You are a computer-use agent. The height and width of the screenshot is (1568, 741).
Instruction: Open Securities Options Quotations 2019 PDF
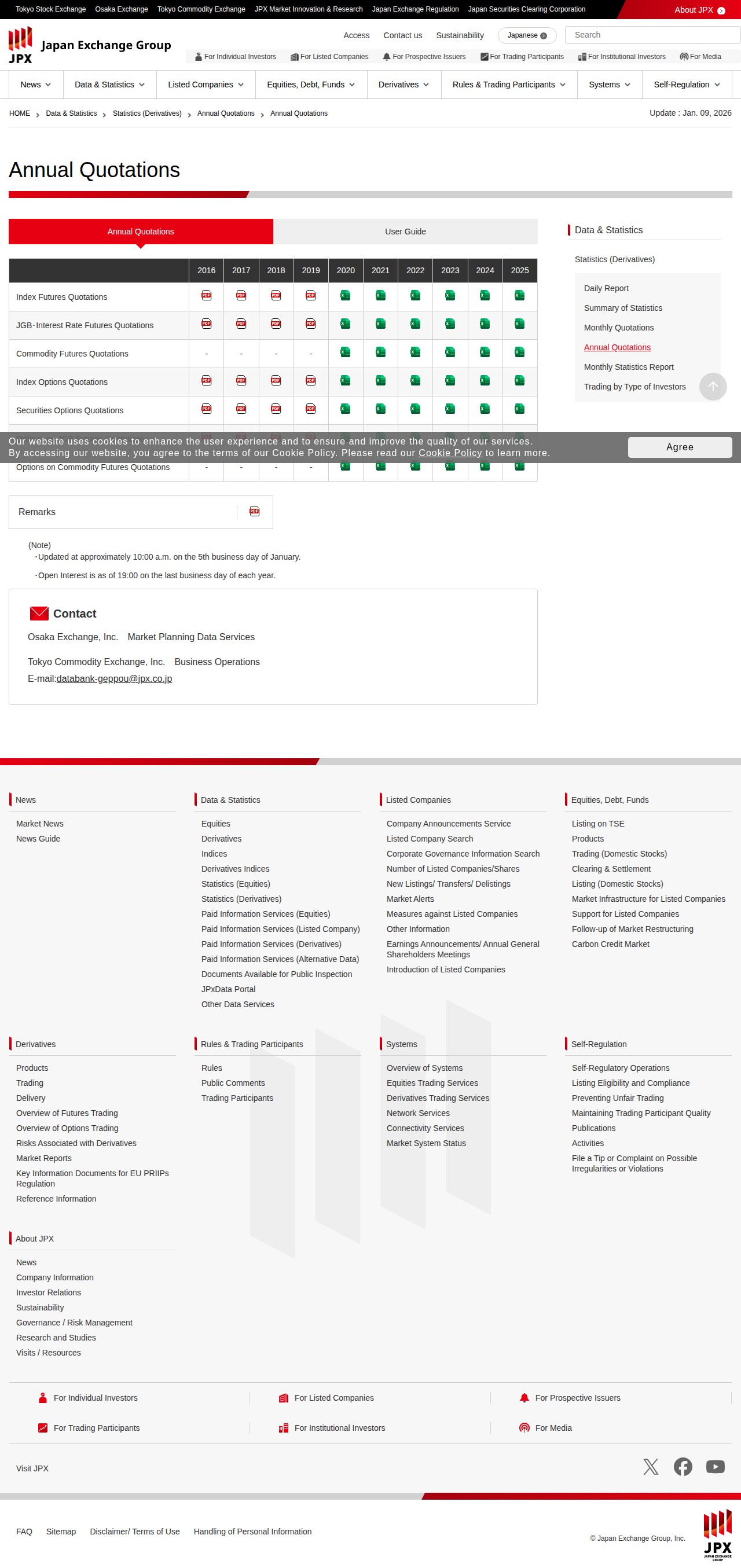tap(310, 409)
